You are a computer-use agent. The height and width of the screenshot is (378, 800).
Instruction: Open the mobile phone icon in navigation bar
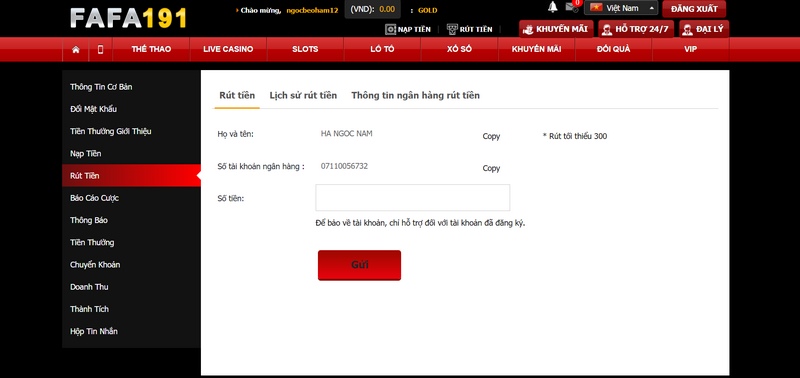point(101,49)
